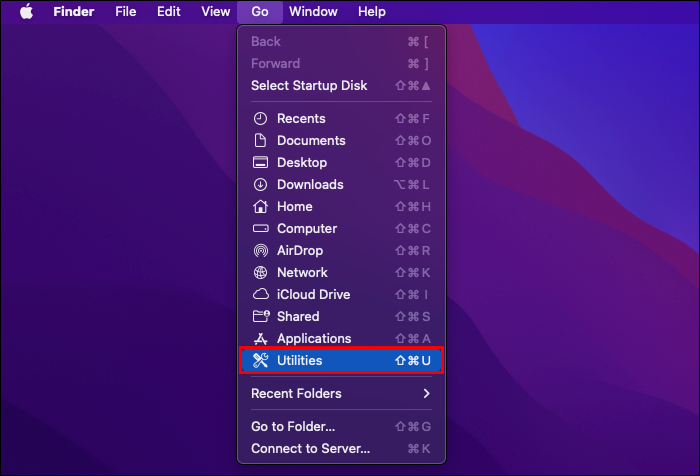
Task: Select Recent Folders entry
Action: click(x=342, y=393)
